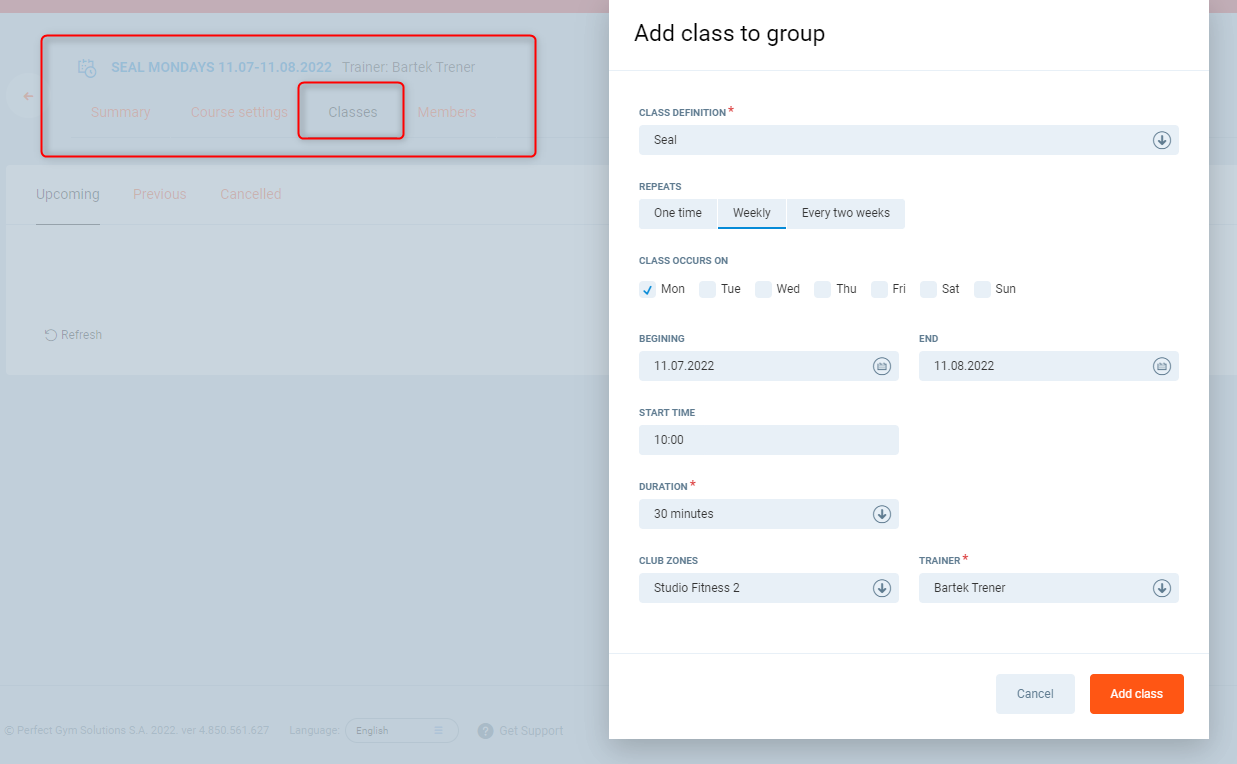The image size is (1237, 764).
Task: Open the Duration dropdown
Action: tap(881, 514)
